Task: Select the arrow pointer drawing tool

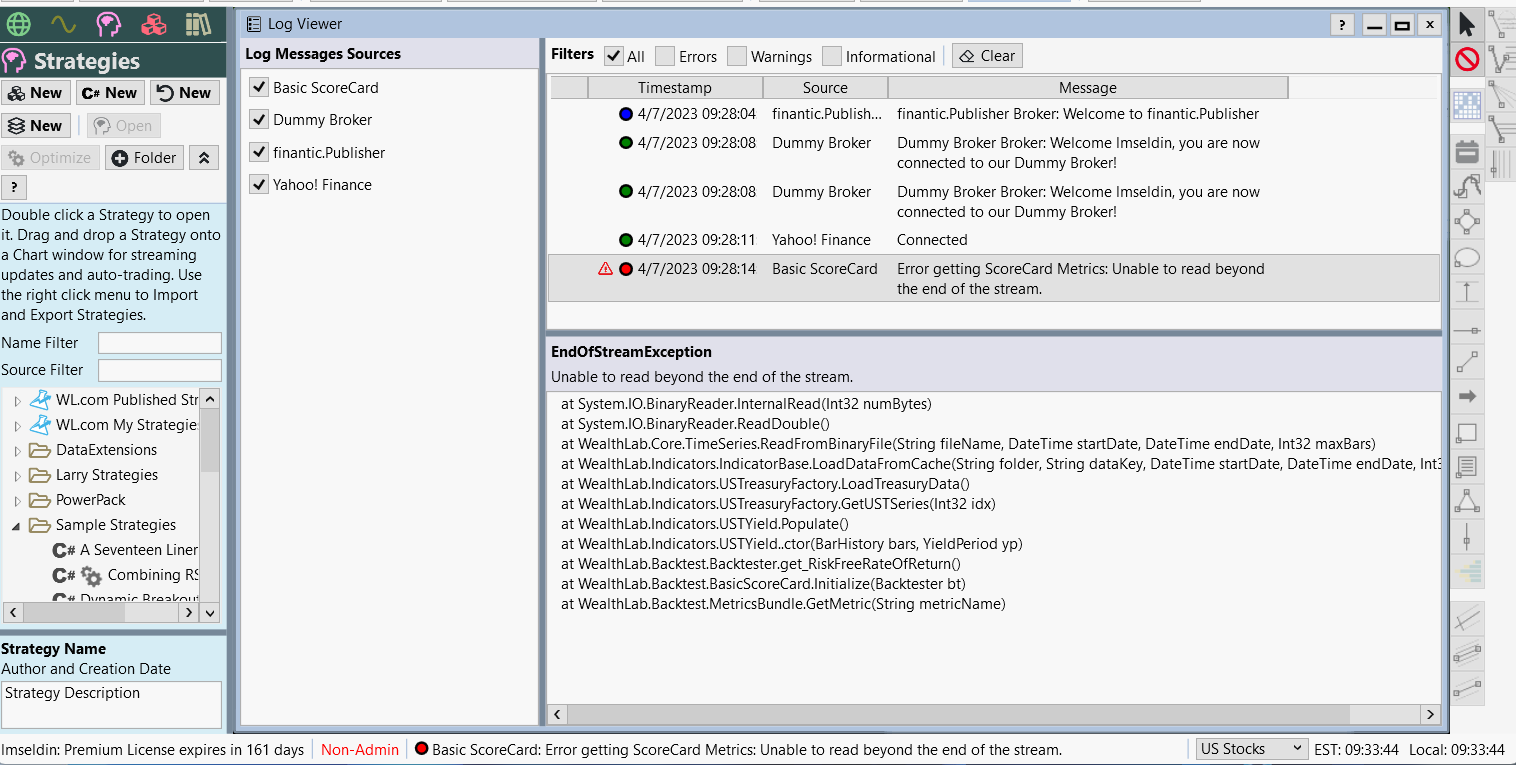Action: (1467, 25)
